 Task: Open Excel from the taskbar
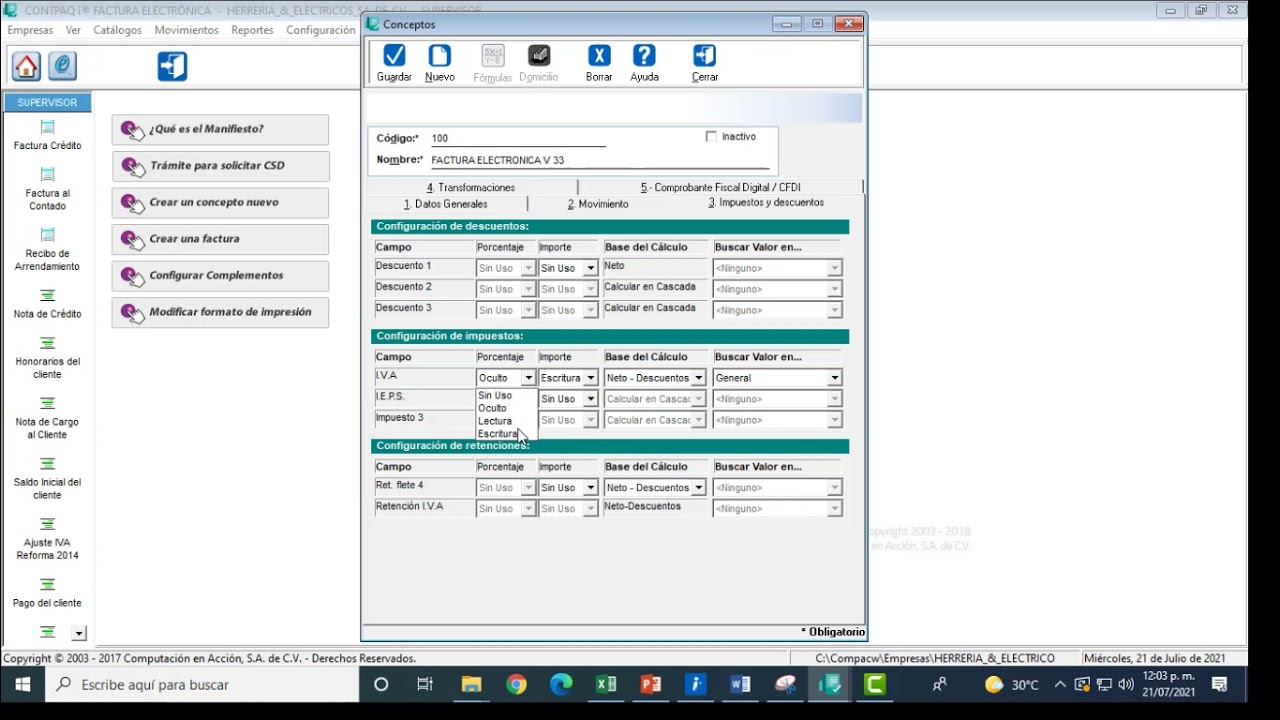pyautogui.click(x=606, y=685)
